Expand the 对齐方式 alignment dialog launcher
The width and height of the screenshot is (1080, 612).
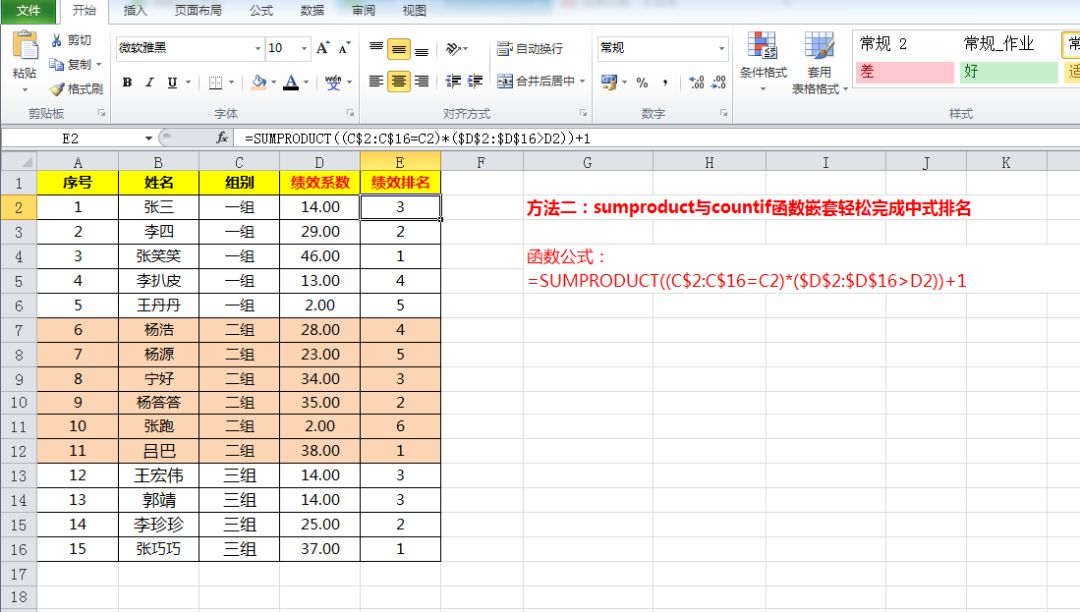[583, 113]
